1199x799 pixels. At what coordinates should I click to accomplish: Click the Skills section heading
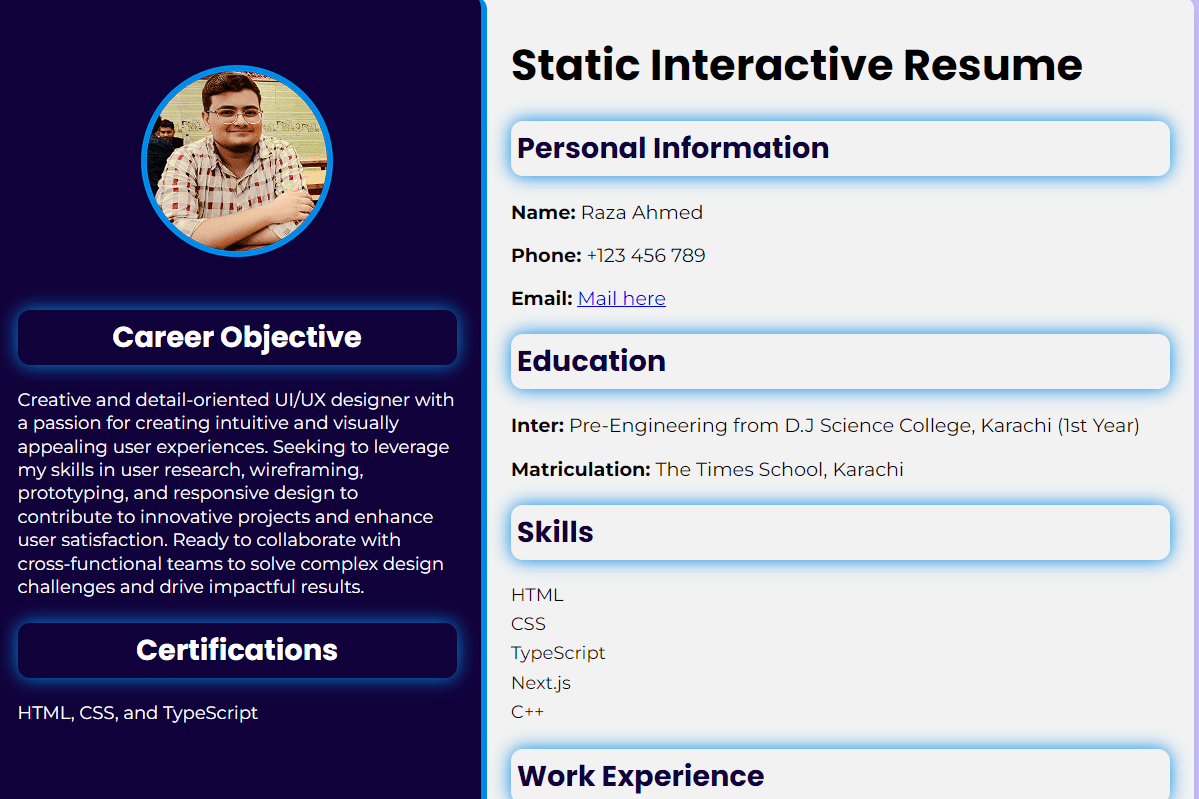840,532
